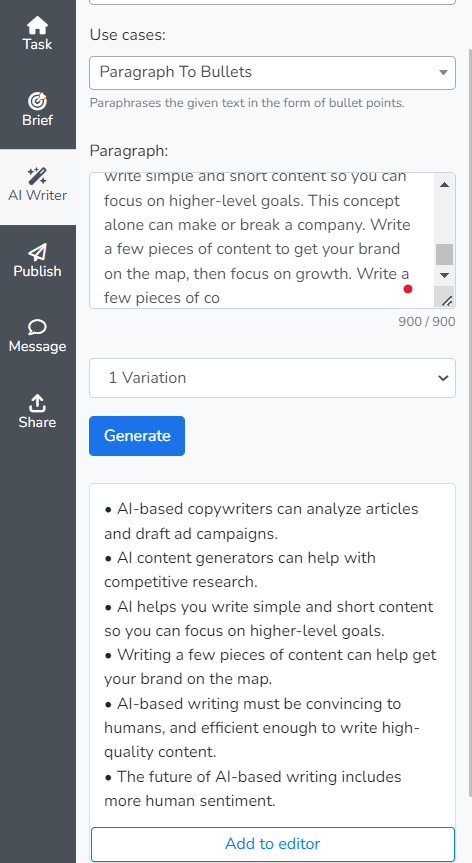Open the Message speech bubble icon
The width and height of the screenshot is (472, 863).
[37, 327]
